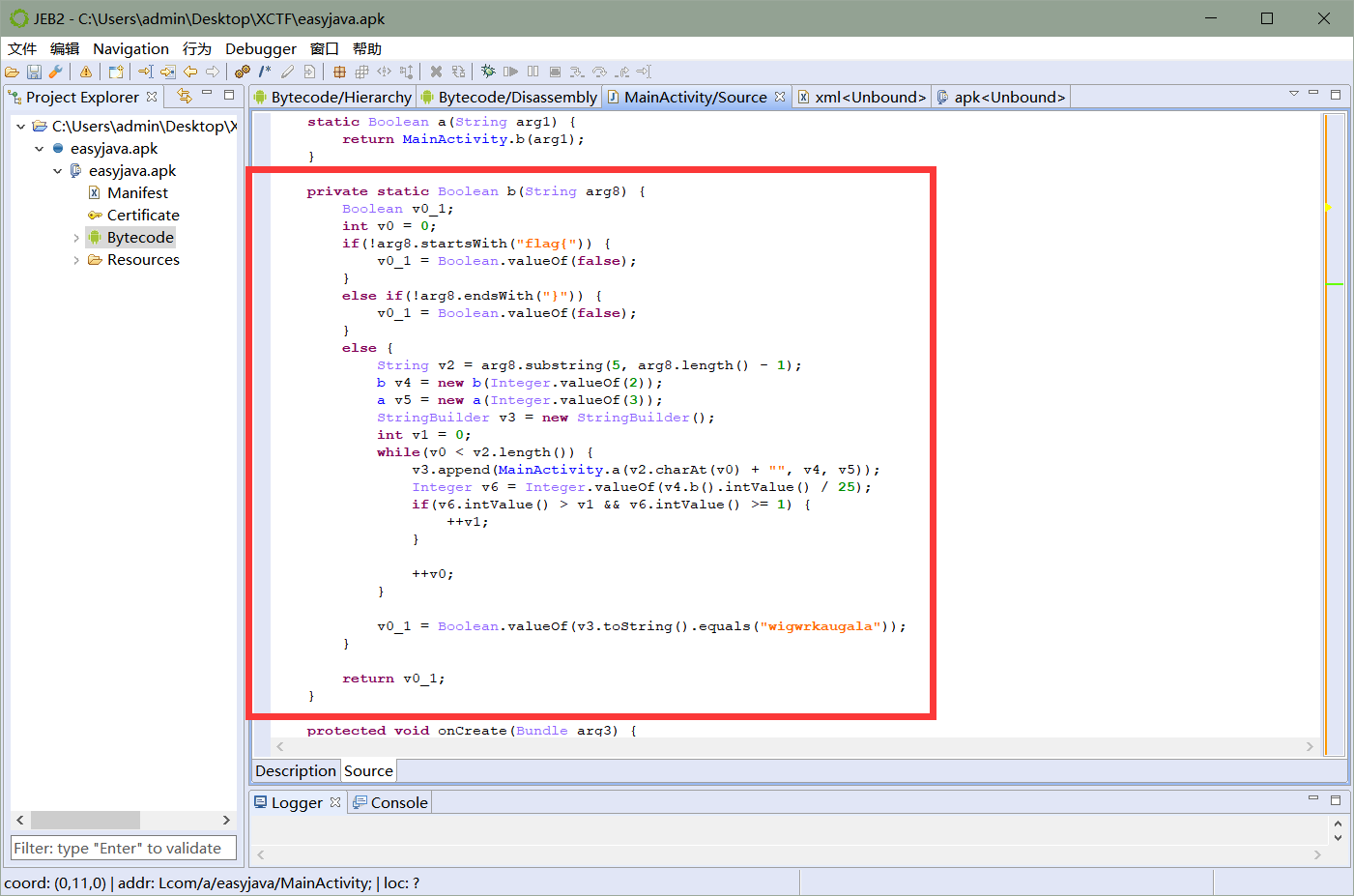The image size is (1354, 896).
Task: Click the debugger step out icon
Action: [621, 72]
